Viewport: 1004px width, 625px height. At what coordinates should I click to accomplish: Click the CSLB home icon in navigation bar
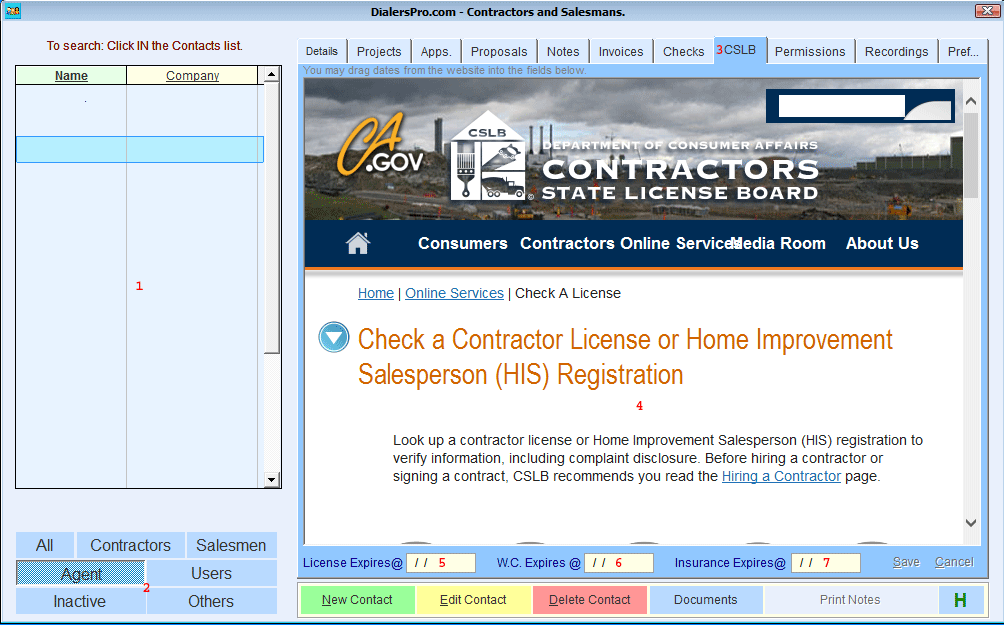(x=358, y=243)
